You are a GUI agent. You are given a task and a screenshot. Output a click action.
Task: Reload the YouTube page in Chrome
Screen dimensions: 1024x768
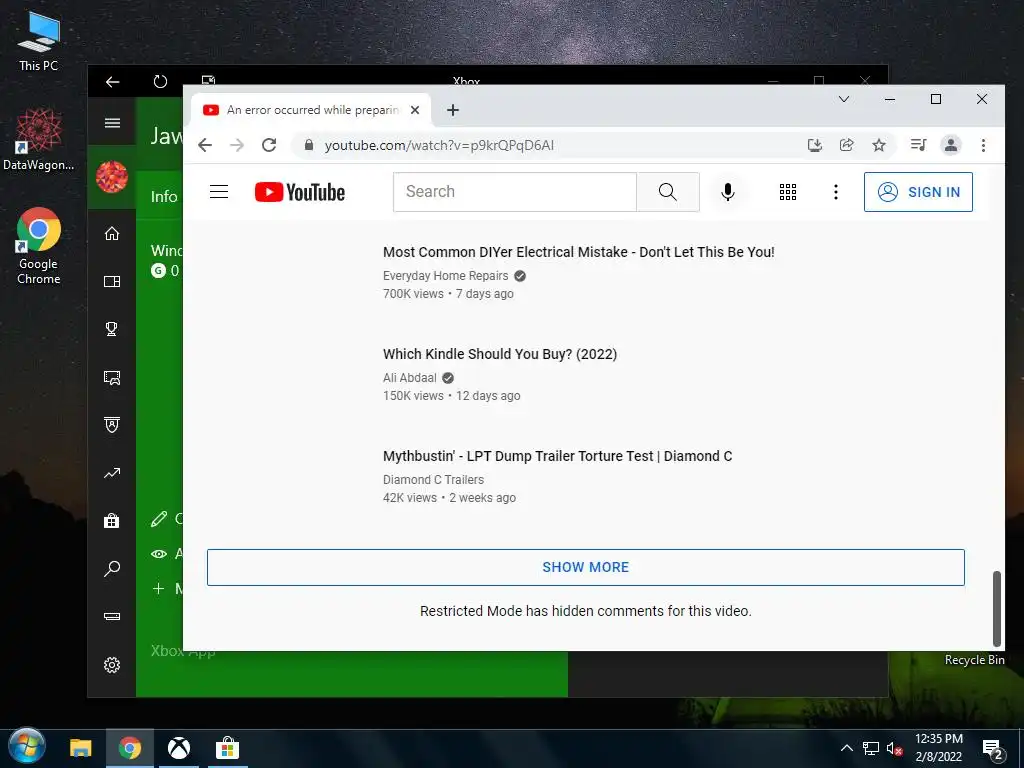point(269,145)
